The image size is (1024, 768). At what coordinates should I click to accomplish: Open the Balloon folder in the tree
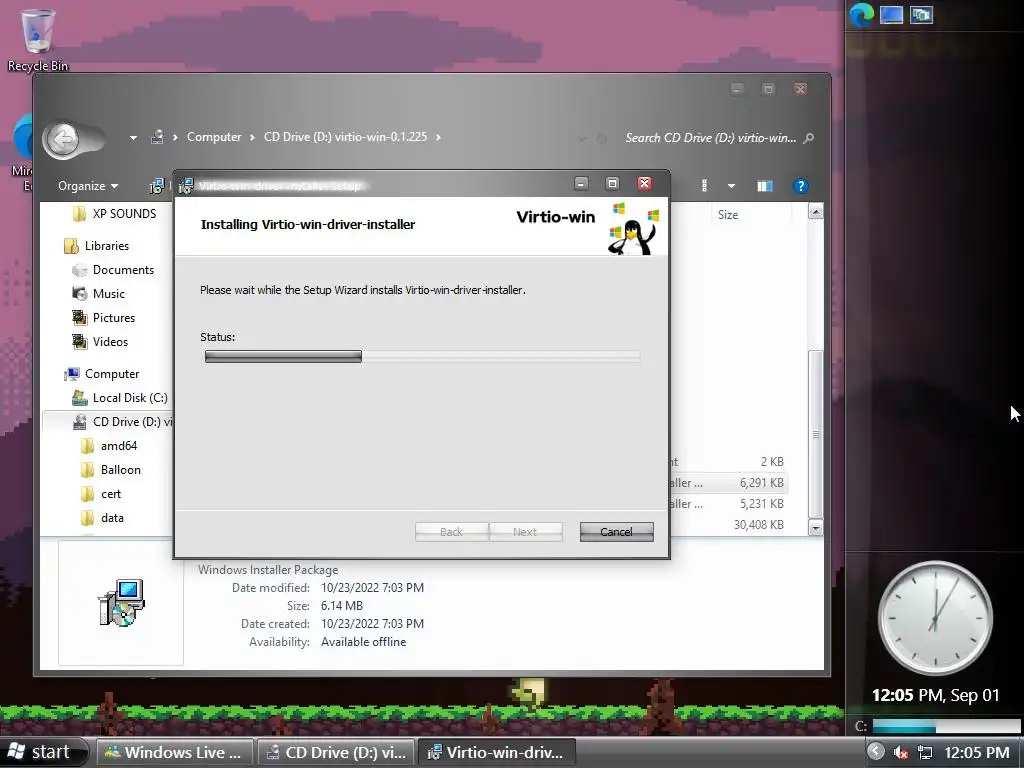pos(110,470)
